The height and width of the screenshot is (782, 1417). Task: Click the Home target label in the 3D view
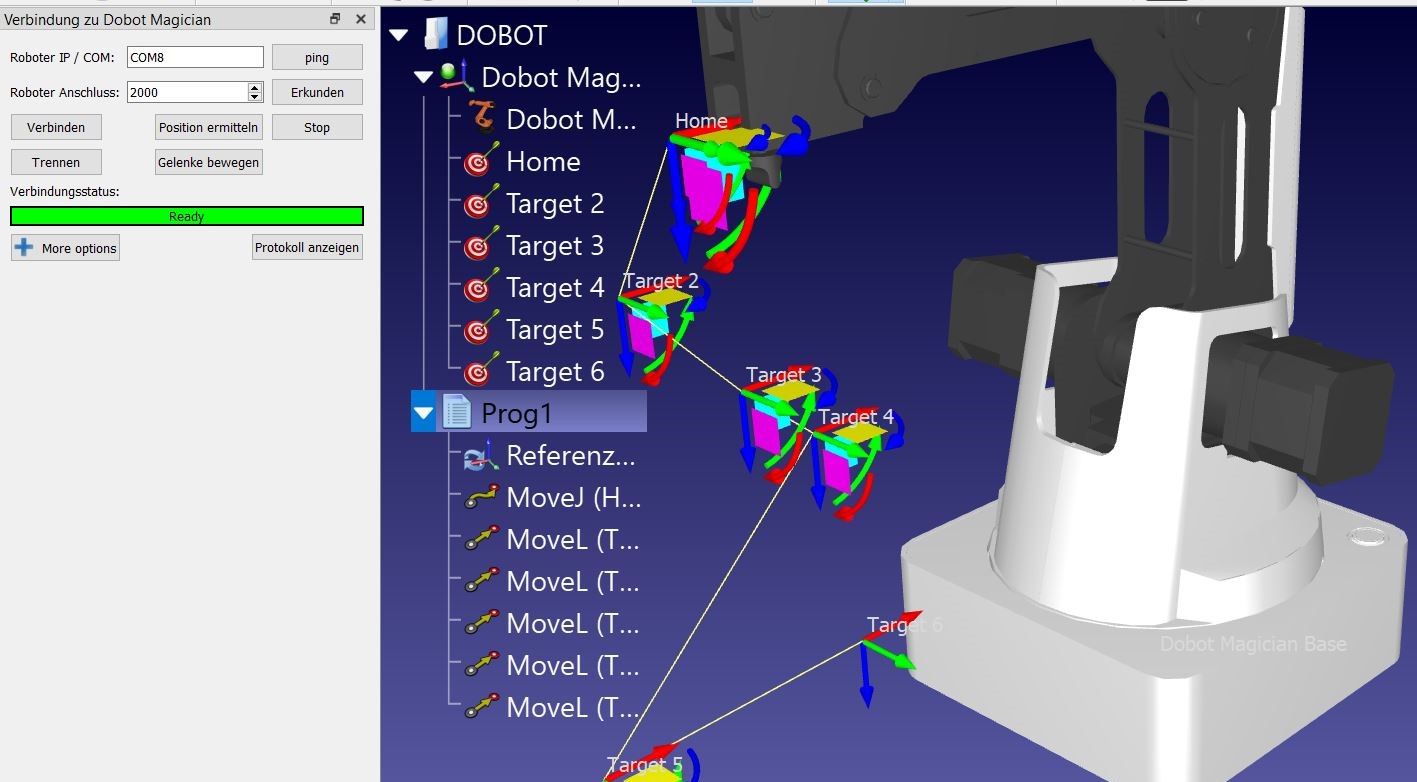tap(701, 121)
